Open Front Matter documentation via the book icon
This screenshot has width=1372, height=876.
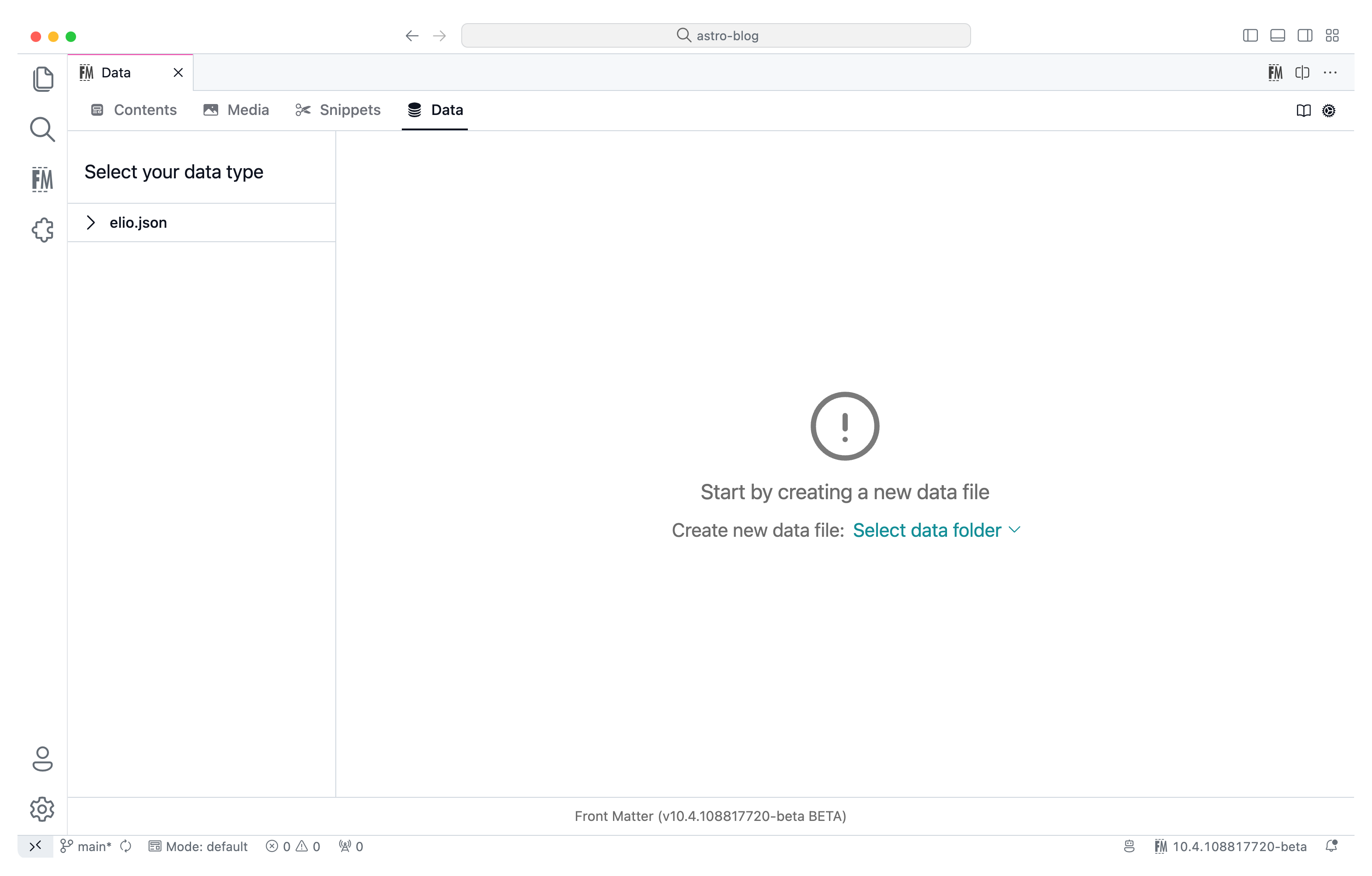coord(1303,111)
